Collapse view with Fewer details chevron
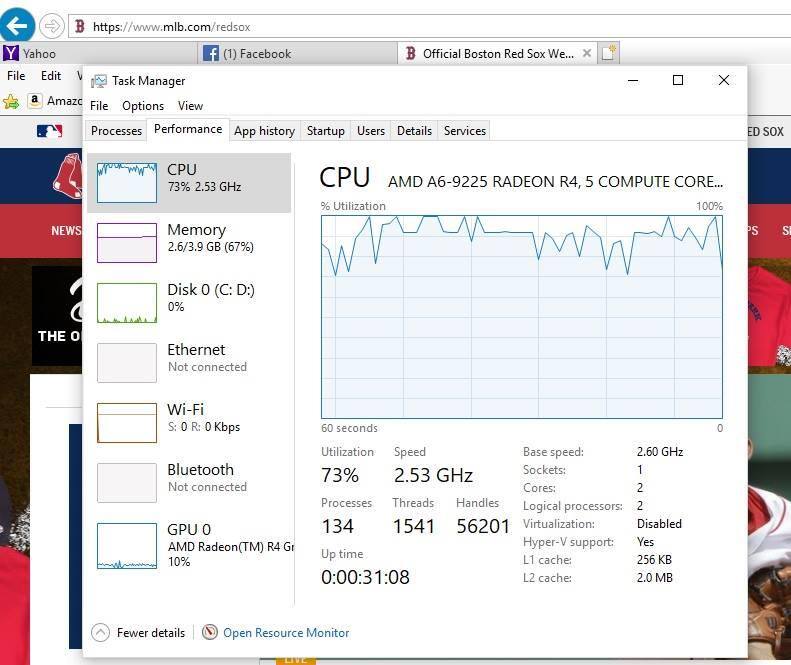Screen dimensions: 791x665 coord(100,632)
